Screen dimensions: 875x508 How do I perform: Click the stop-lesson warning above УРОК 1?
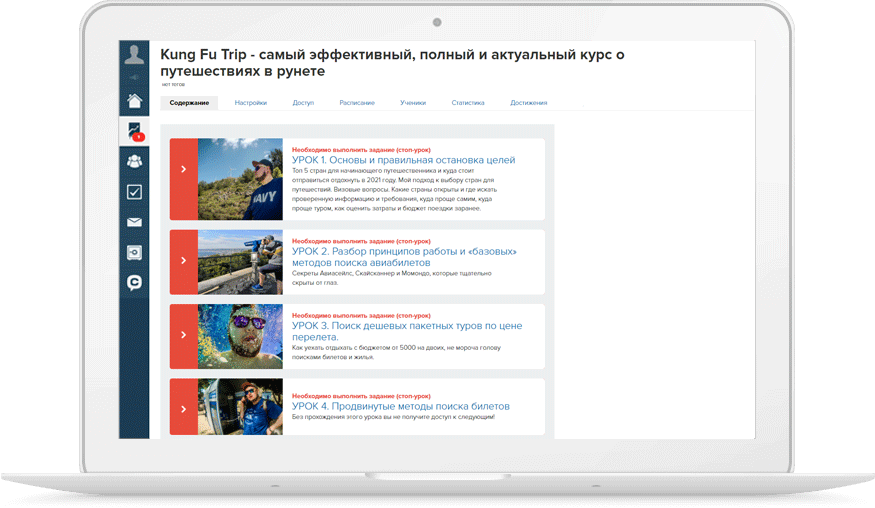[361, 150]
